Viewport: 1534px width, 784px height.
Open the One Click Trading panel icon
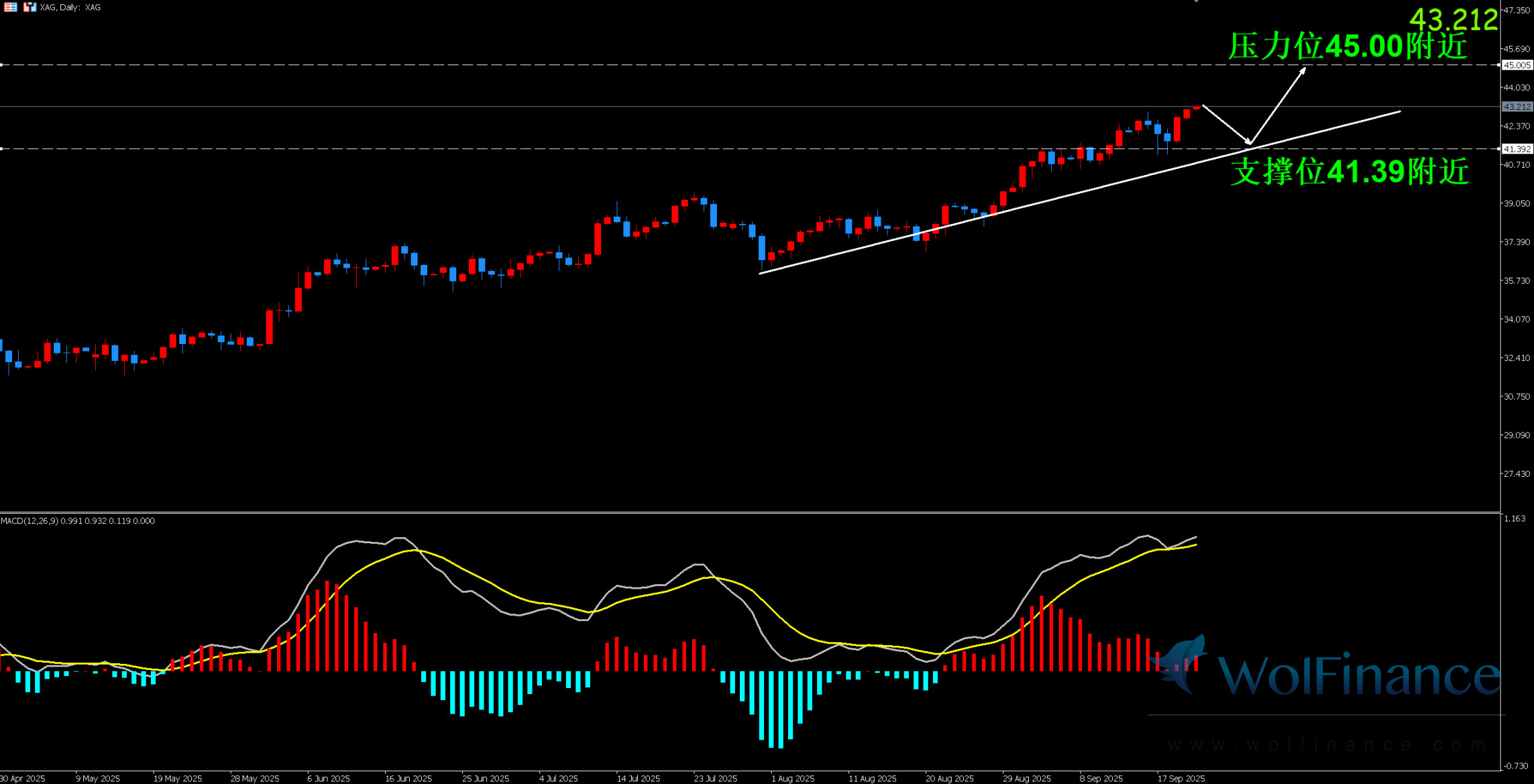30,7
